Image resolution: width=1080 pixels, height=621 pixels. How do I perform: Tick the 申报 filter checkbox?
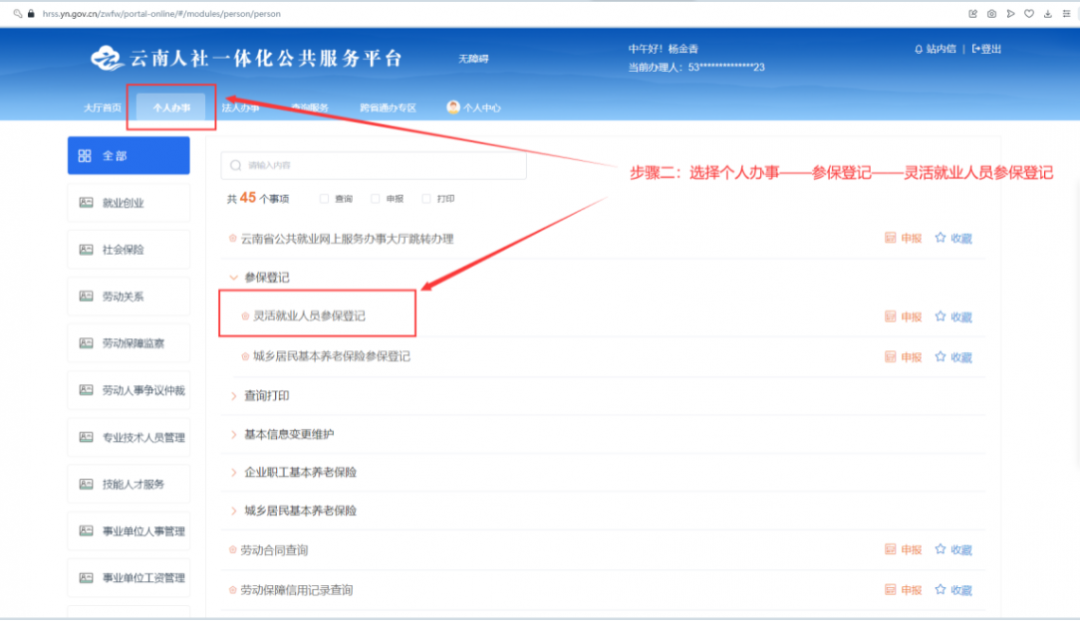click(375, 199)
